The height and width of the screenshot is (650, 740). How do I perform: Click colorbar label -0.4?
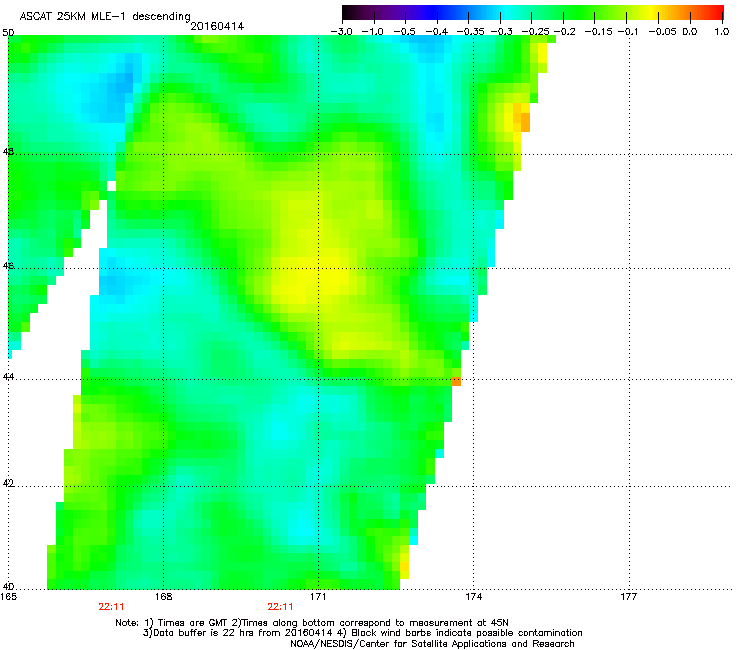437,32
